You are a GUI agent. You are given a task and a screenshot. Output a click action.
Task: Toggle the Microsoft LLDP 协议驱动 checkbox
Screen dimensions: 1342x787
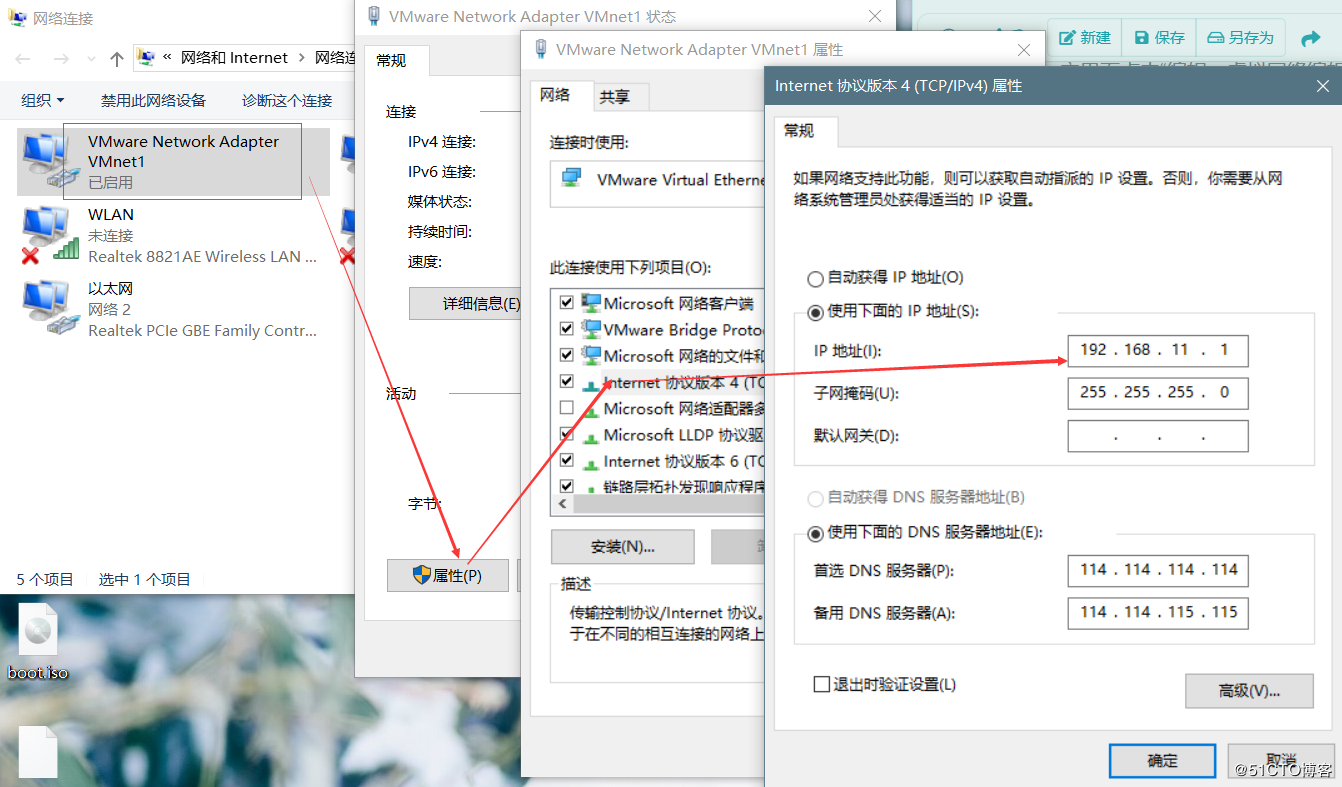tap(567, 435)
